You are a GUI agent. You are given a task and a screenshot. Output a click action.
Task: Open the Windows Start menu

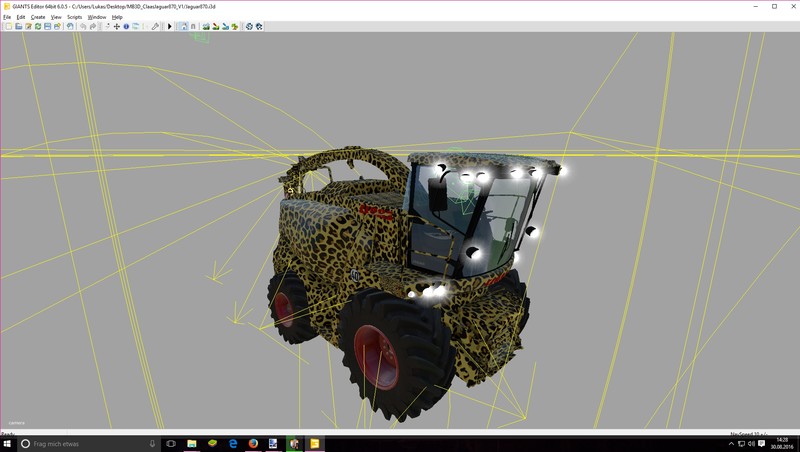click(8, 443)
